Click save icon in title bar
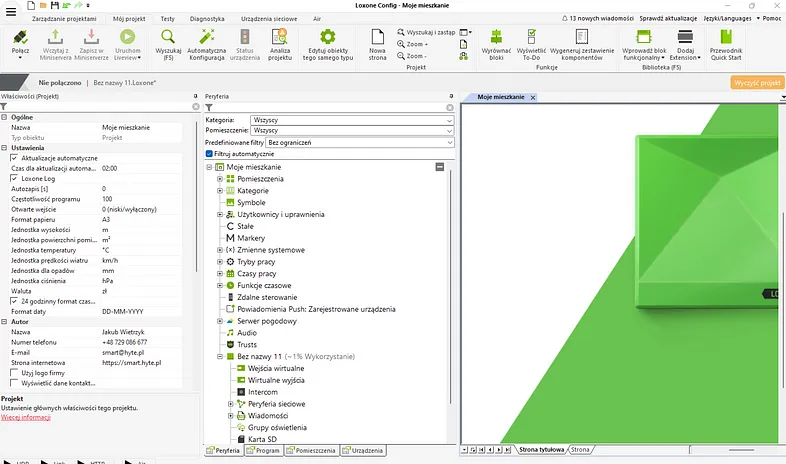This screenshot has width=786, height=464. coord(55,6)
